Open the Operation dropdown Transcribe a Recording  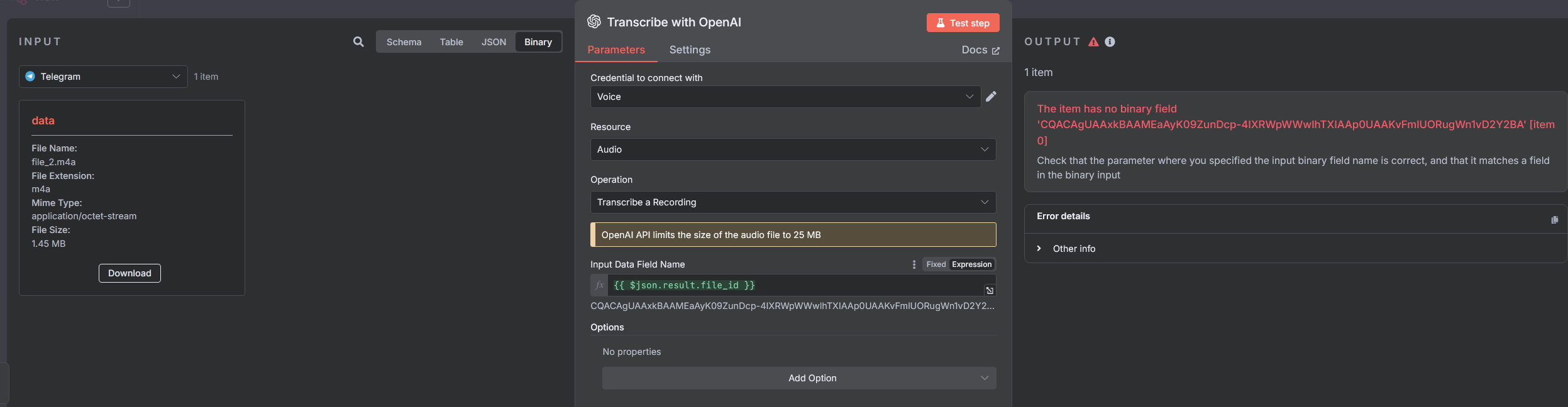pos(793,202)
